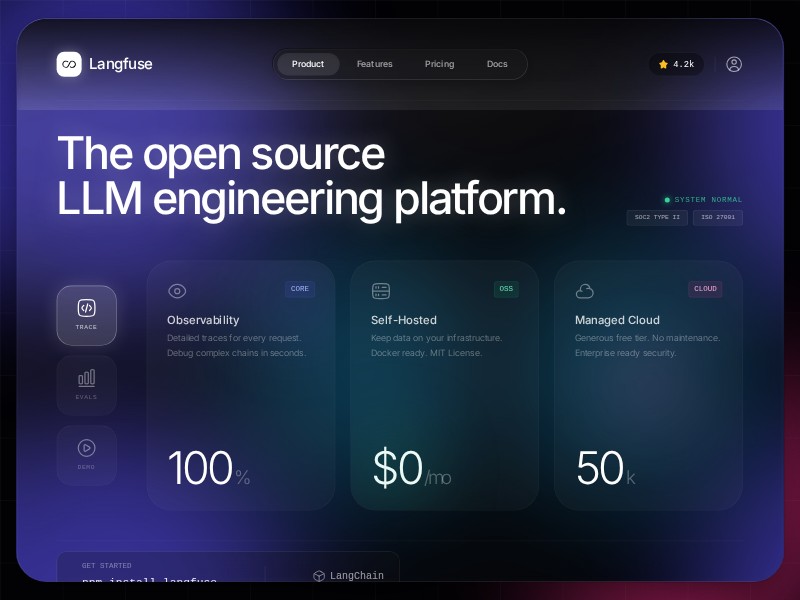The width and height of the screenshot is (800, 600).
Task: Open the Docs link in the navbar
Action: tap(497, 64)
